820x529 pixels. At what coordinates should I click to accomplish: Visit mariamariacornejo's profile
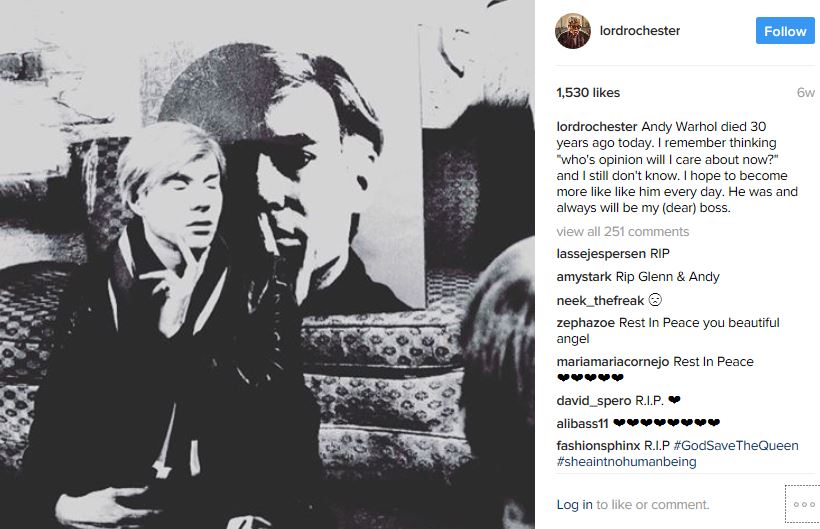coord(612,362)
